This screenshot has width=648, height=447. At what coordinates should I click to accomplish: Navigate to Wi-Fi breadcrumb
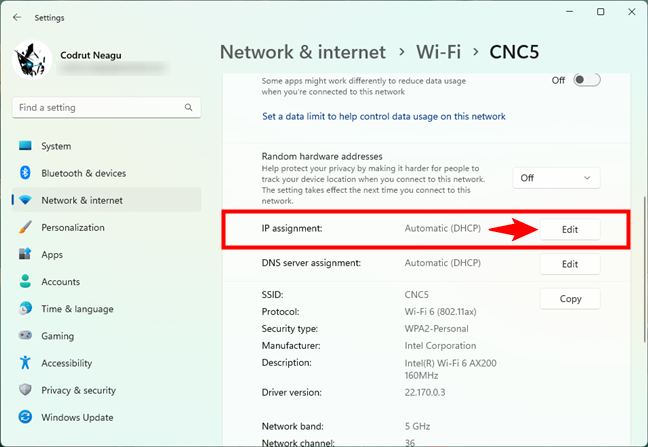coord(437,52)
